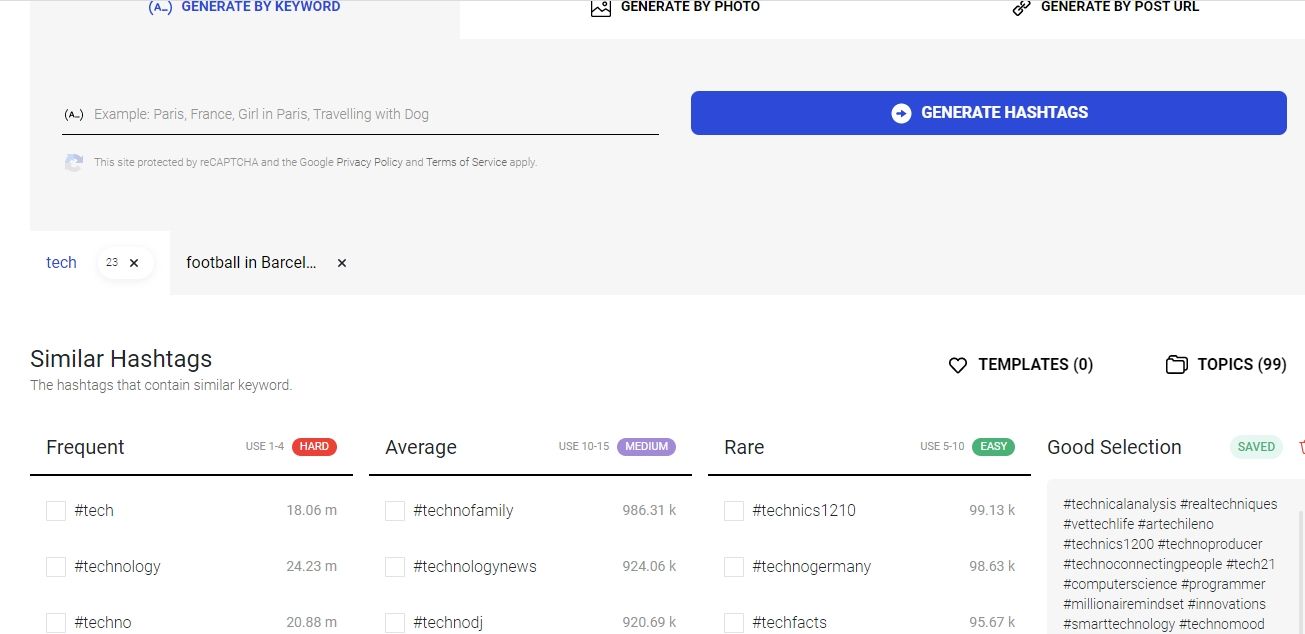Open the Generate by Photo tab
The image size is (1305, 634).
tap(675, 7)
